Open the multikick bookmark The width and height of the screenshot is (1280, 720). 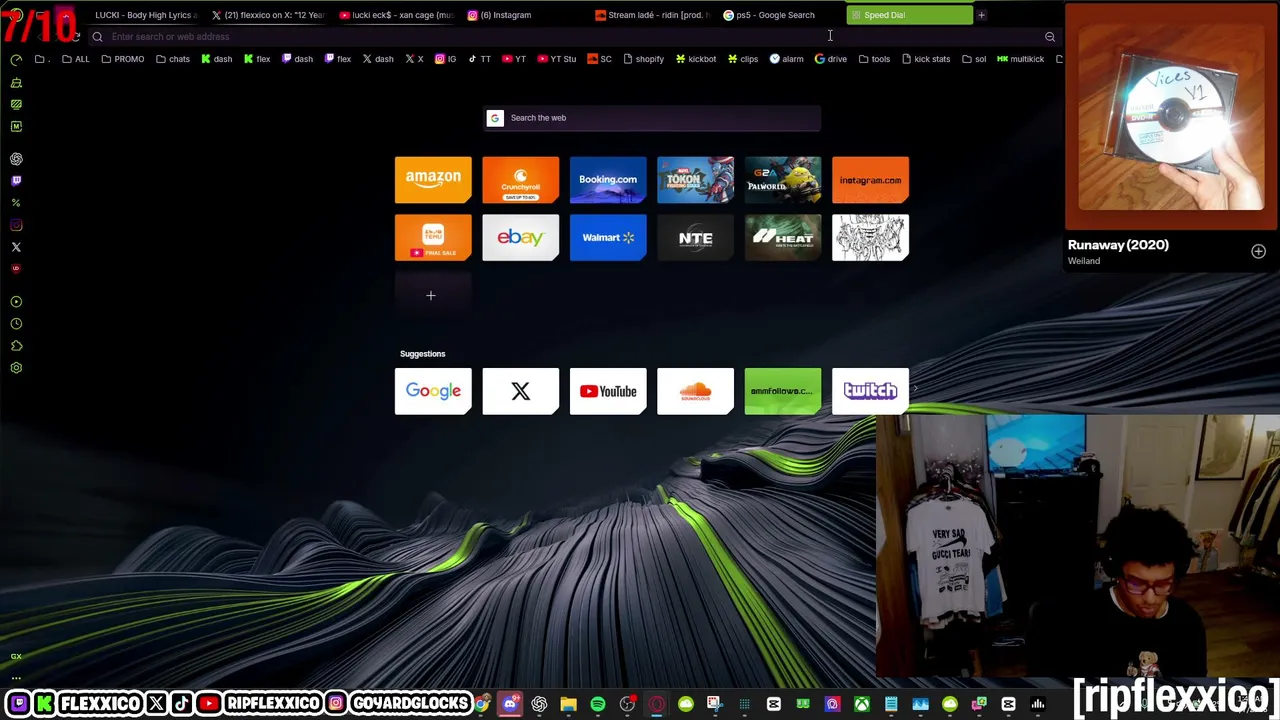coord(1020,59)
